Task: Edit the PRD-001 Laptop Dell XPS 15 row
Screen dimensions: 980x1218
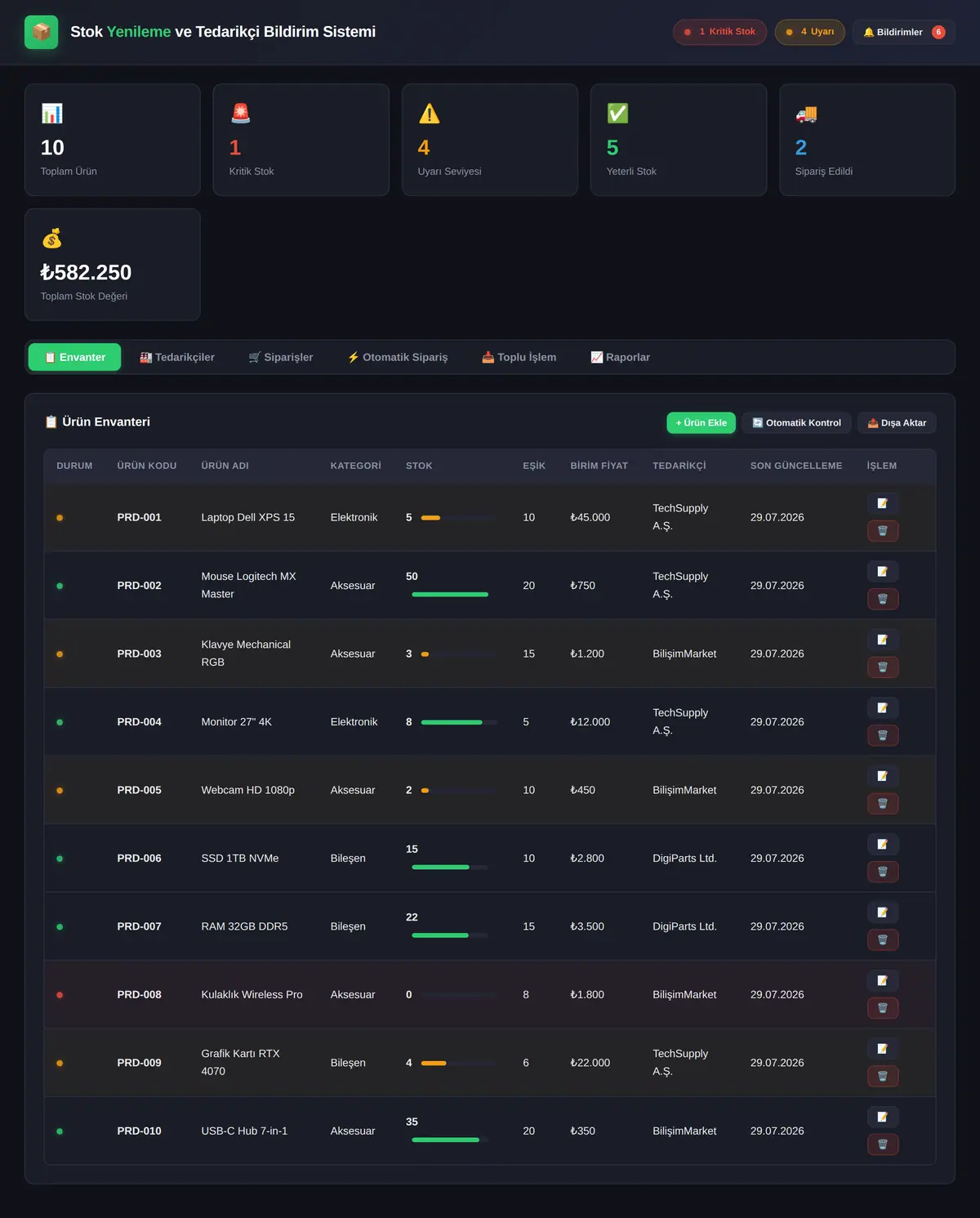Action: [883, 503]
